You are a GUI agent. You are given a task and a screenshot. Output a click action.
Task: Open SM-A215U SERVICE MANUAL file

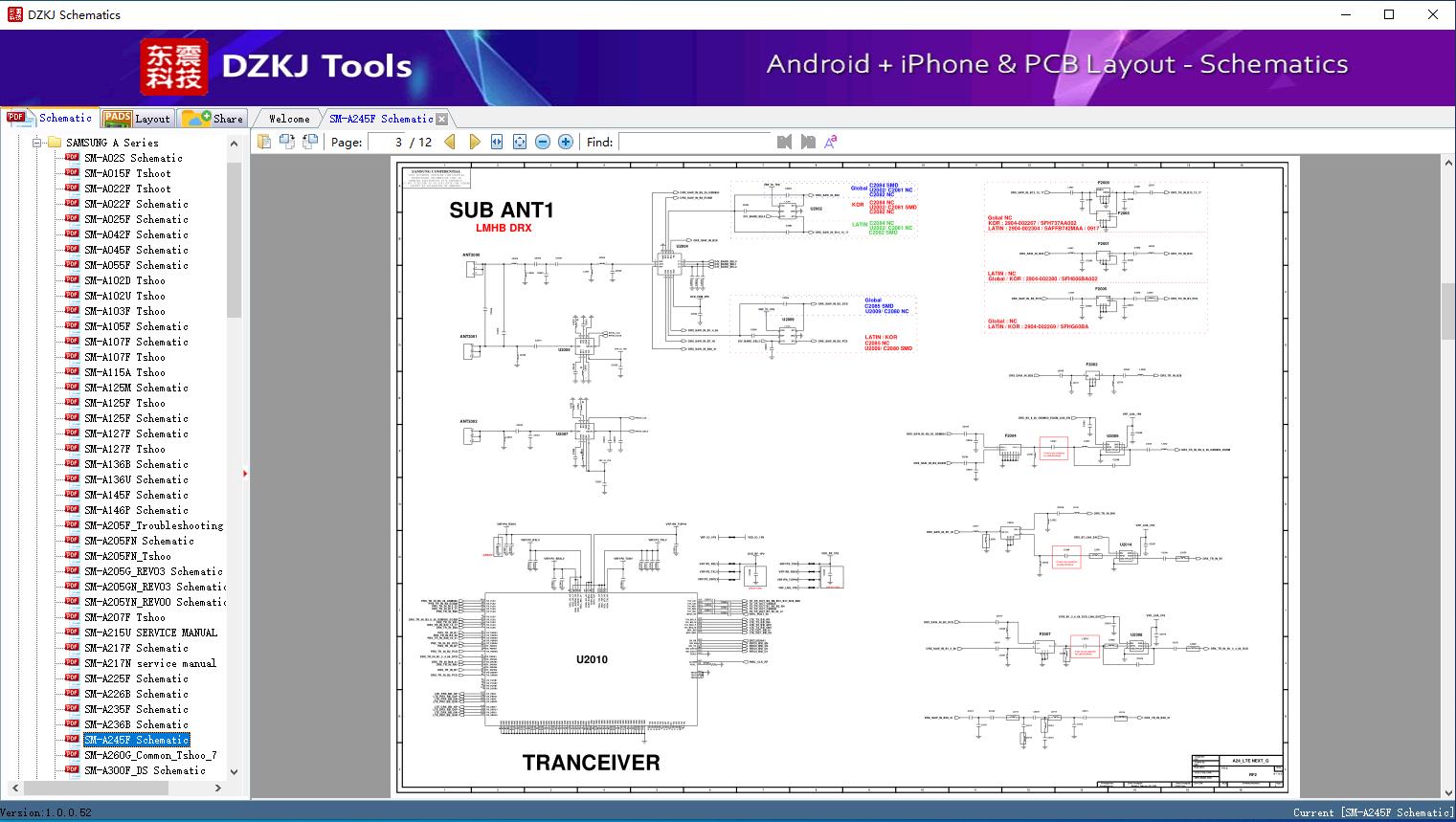tap(150, 633)
